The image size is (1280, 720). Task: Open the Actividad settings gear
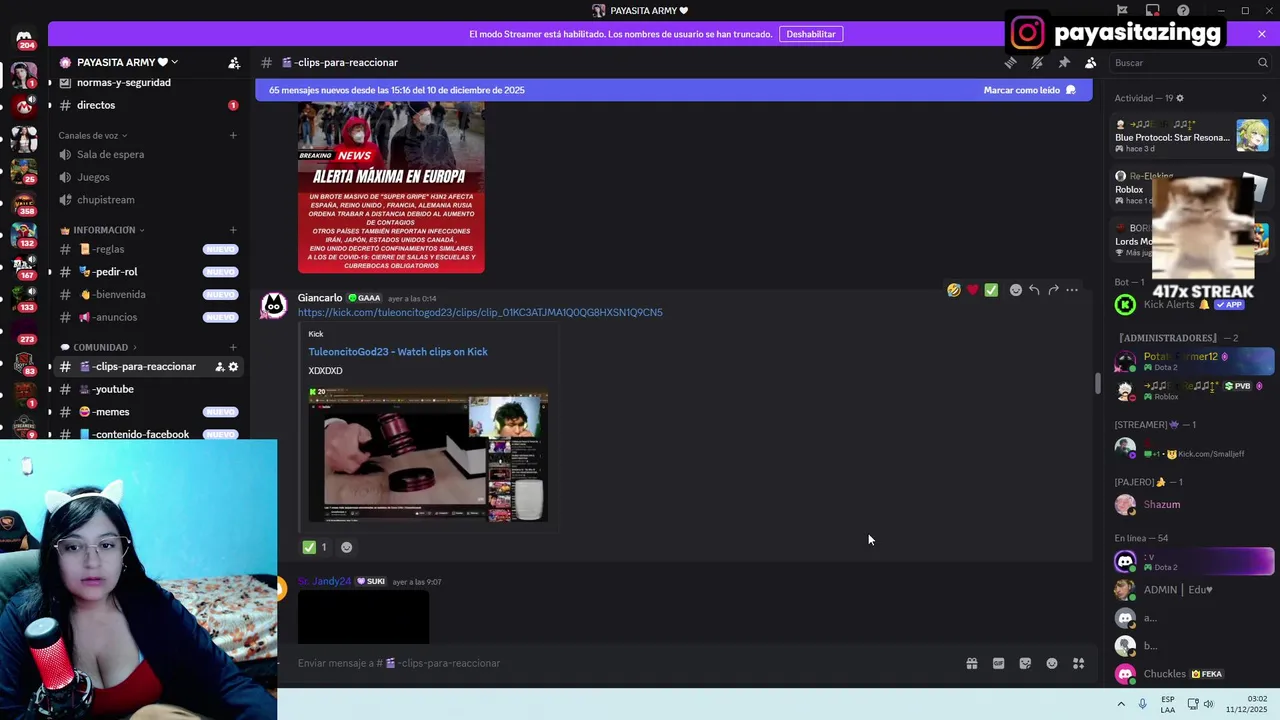1180,98
